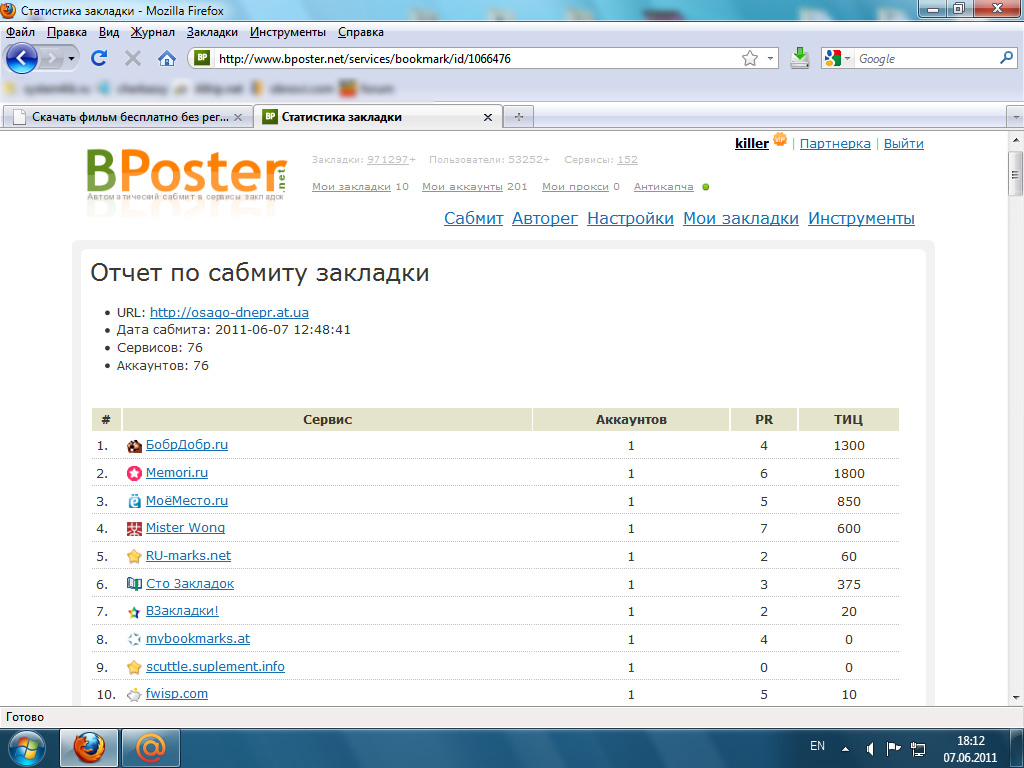The height and width of the screenshot is (768, 1024).
Task: Open the Mail.ru agent taskbar icon
Action: (x=151, y=748)
